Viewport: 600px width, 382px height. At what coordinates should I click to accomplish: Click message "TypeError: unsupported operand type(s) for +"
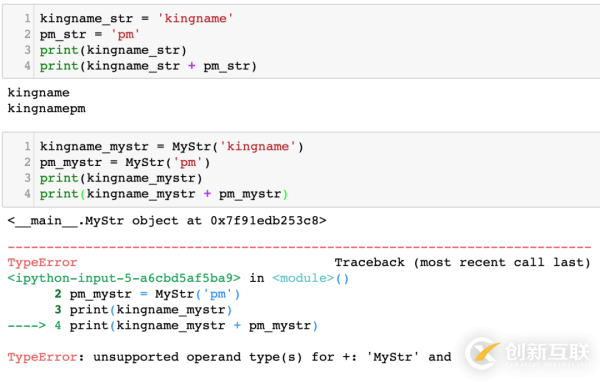(x=182, y=357)
